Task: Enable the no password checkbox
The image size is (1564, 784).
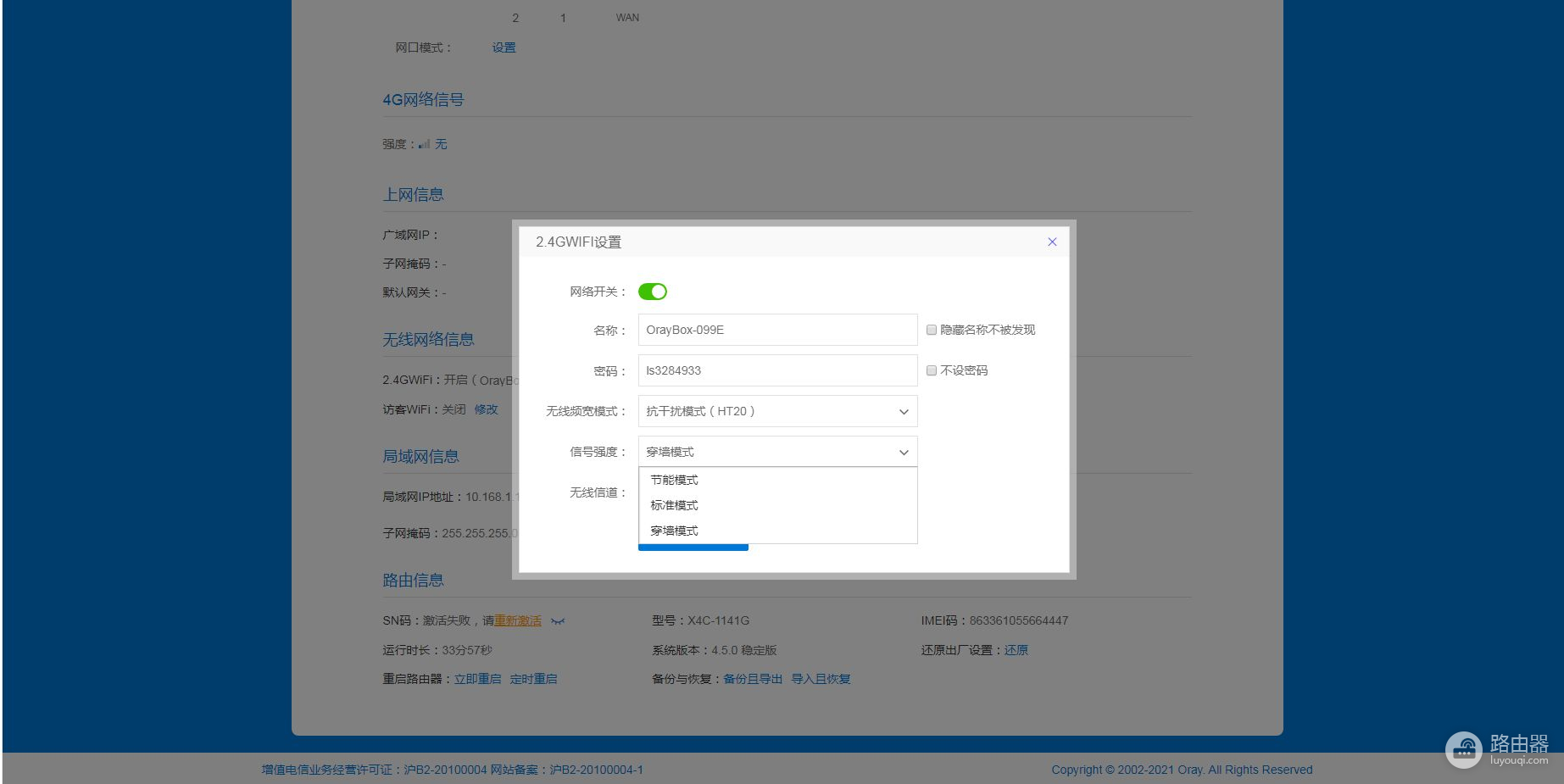Action: 932,370
